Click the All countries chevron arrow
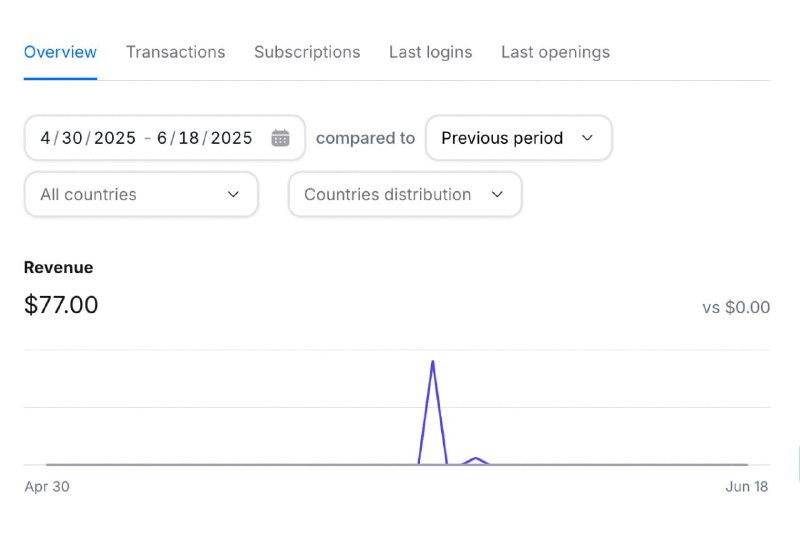800x538 pixels. click(233, 194)
